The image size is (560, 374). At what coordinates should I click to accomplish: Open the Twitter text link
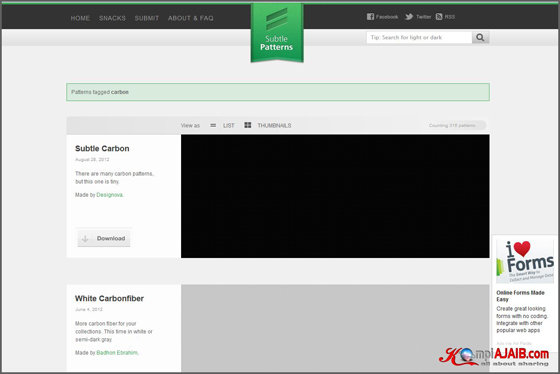point(423,17)
